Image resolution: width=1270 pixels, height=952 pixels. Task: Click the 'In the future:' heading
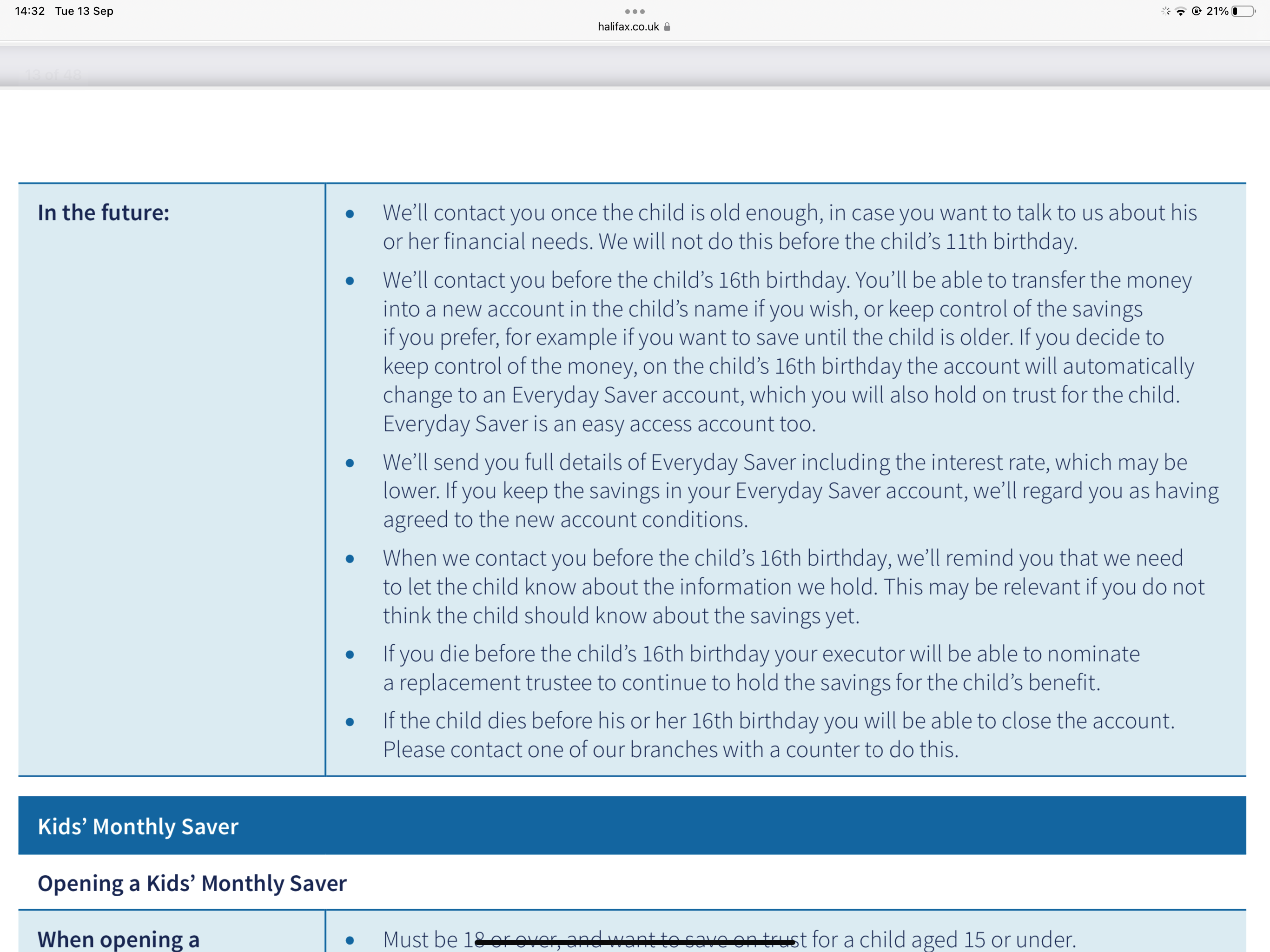pos(103,212)
